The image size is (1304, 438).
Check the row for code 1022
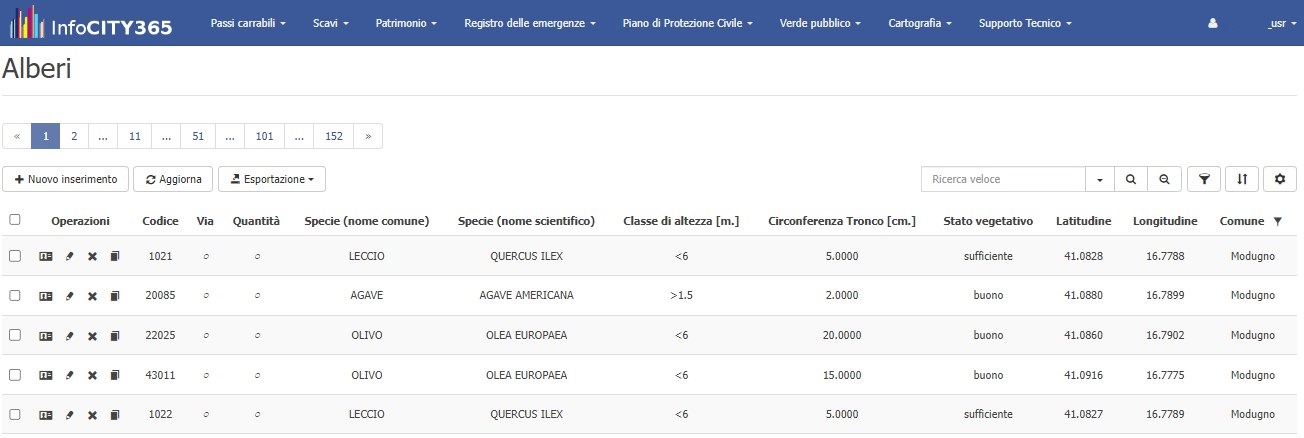[x=15, y=414]
